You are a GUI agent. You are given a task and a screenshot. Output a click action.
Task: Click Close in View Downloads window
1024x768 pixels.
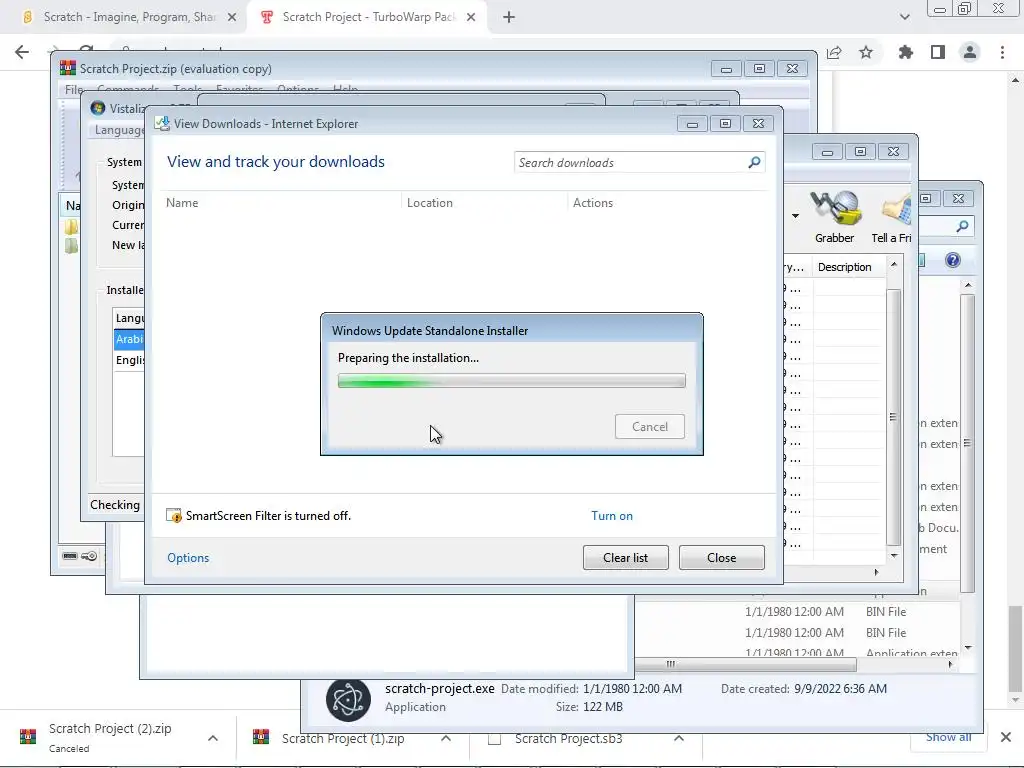coord(722,558)
